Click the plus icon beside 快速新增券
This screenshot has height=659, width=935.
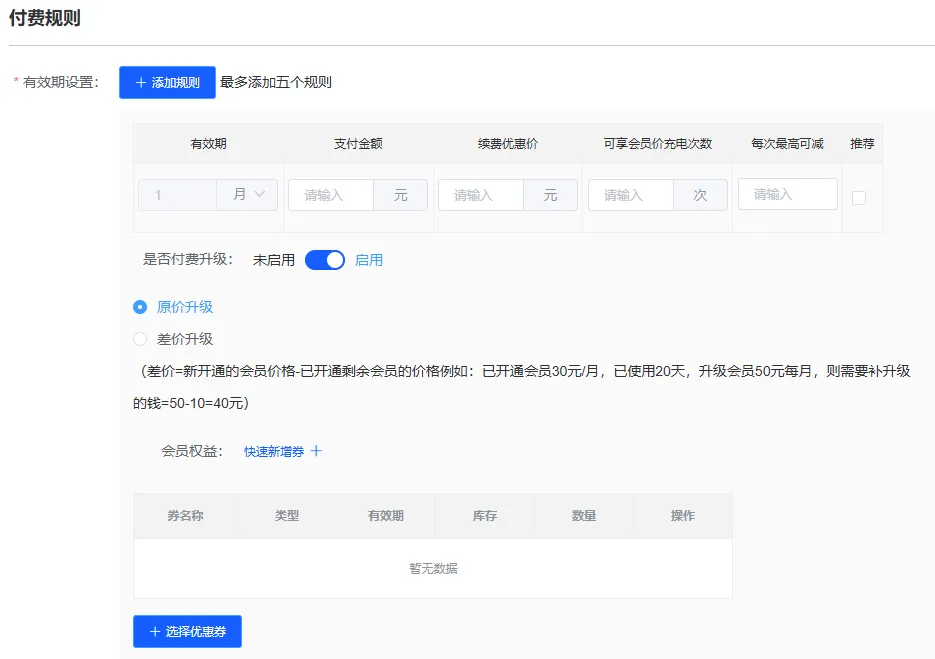[317, 451]
